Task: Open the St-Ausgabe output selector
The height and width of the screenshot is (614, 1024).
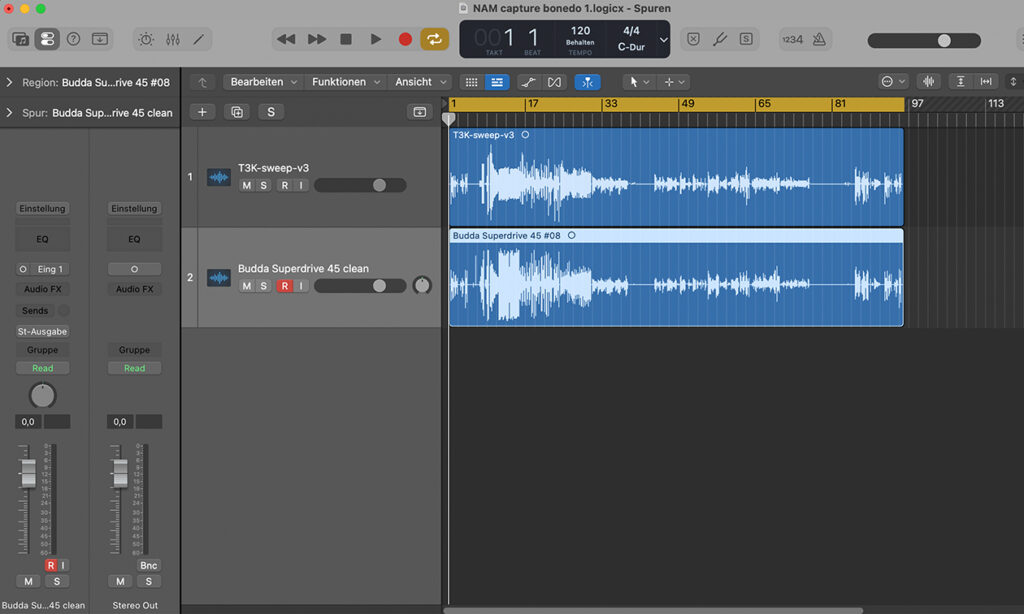Action: 42,331
